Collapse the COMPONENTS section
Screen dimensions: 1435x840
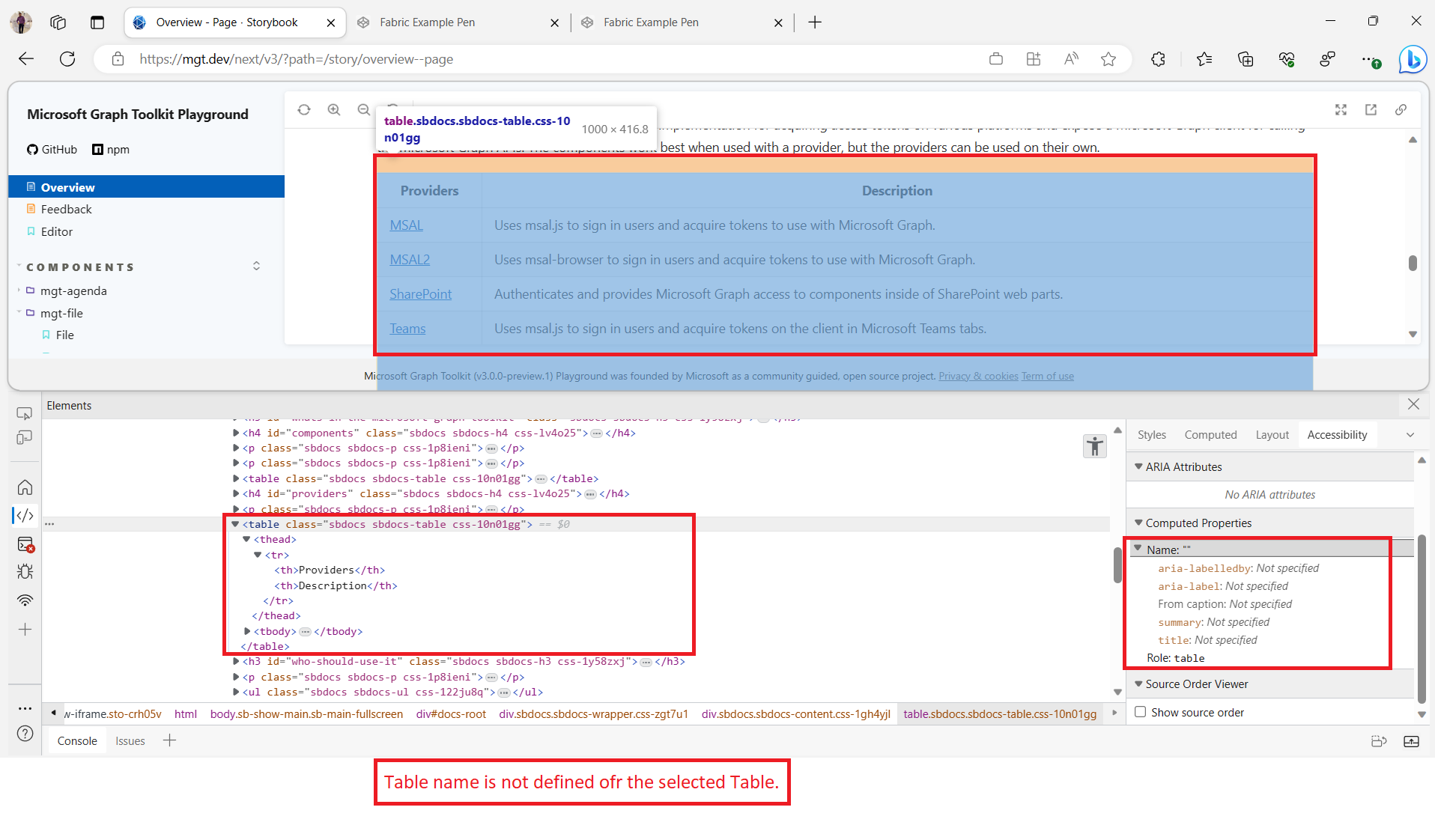click(255, 266)
